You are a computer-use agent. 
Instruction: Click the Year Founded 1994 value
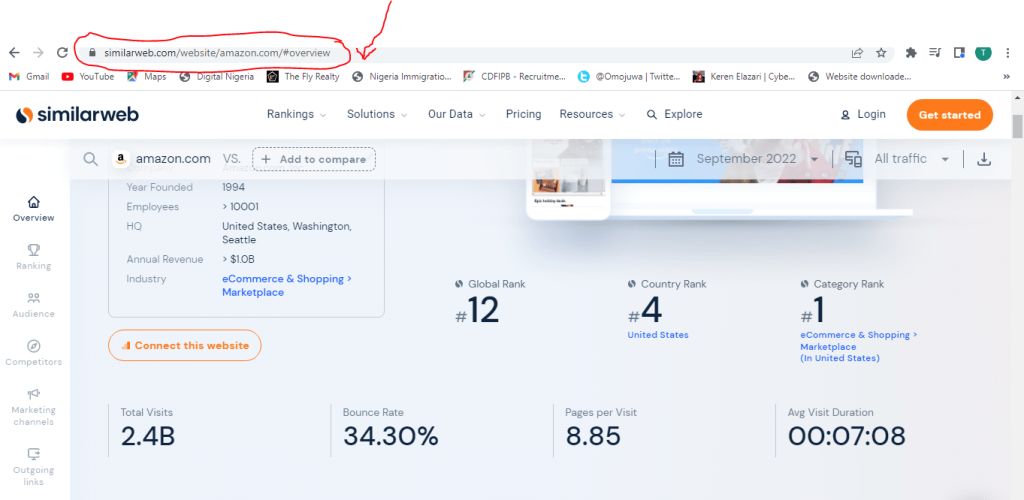coord(233,187)
